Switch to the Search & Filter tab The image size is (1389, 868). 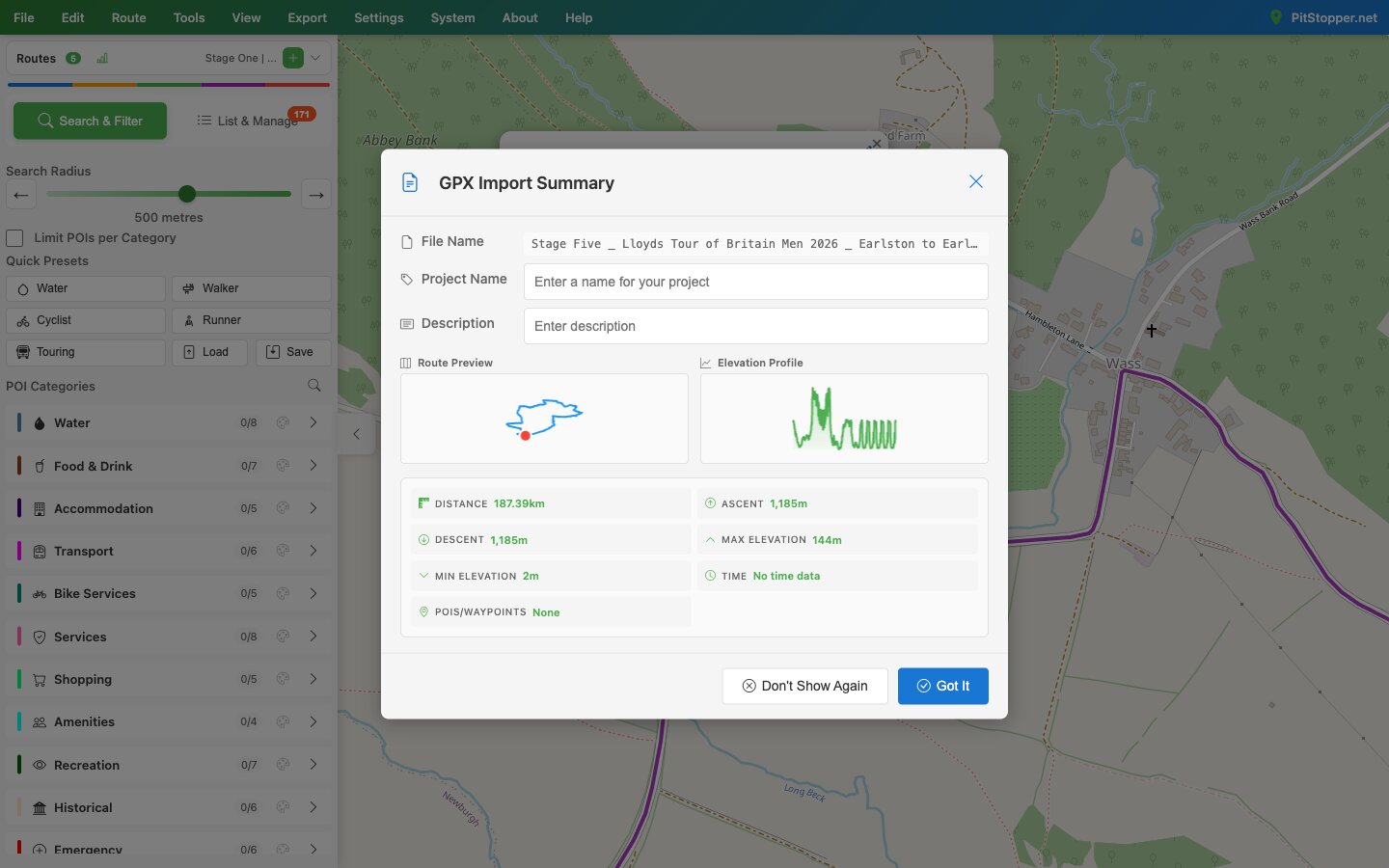(90, 121)
